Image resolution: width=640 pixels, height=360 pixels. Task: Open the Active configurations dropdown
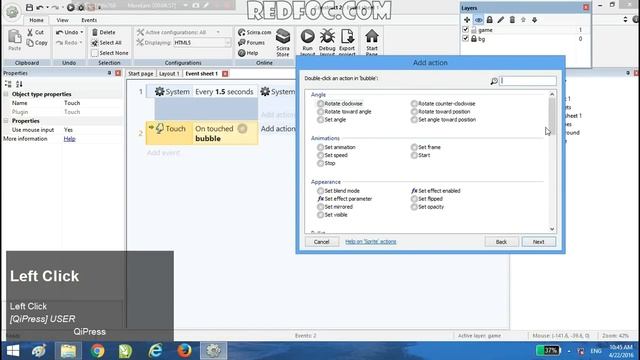(218, 32)
